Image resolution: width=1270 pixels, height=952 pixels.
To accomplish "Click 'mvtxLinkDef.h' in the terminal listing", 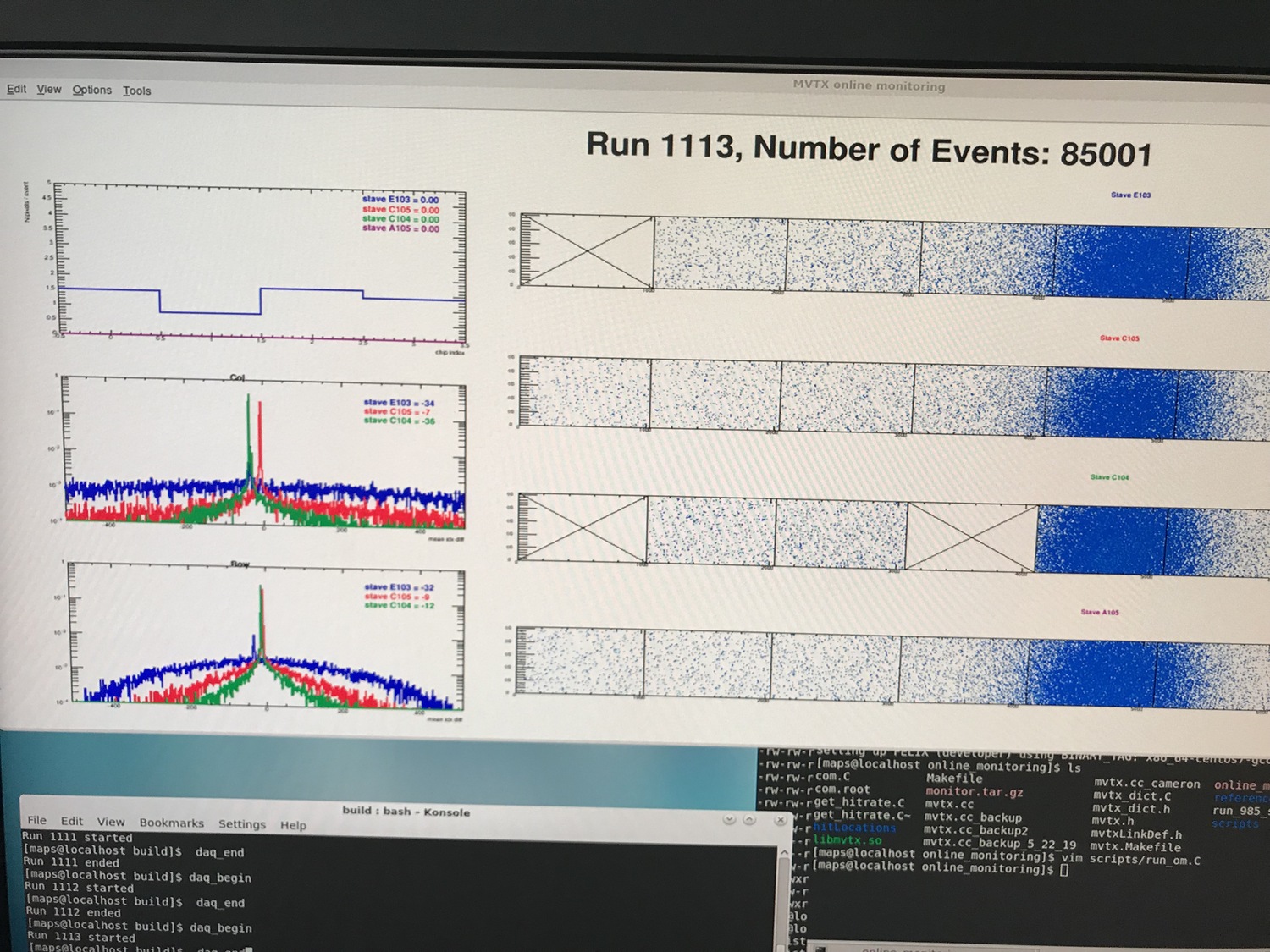I will point(1136,834).
